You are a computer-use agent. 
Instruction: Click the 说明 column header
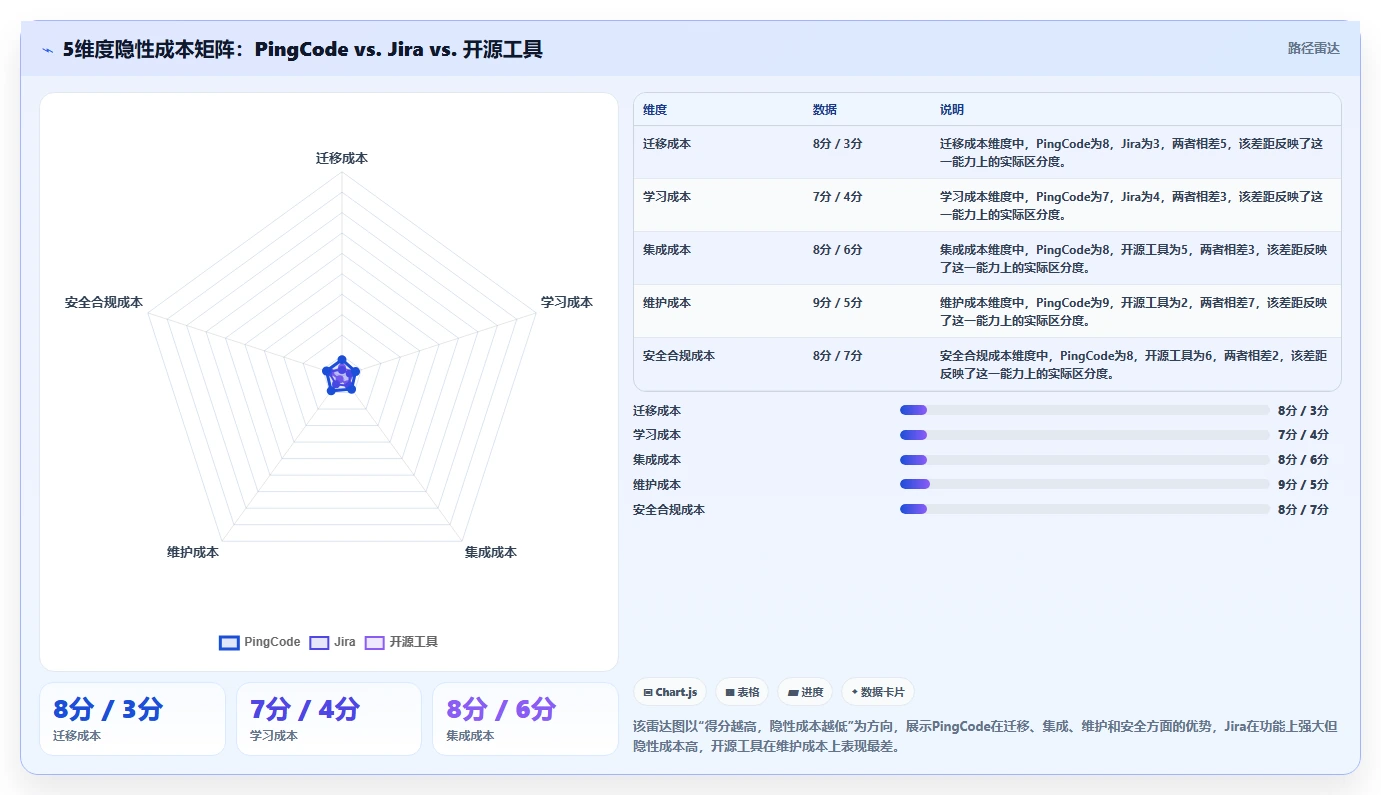tap(952, 110)
